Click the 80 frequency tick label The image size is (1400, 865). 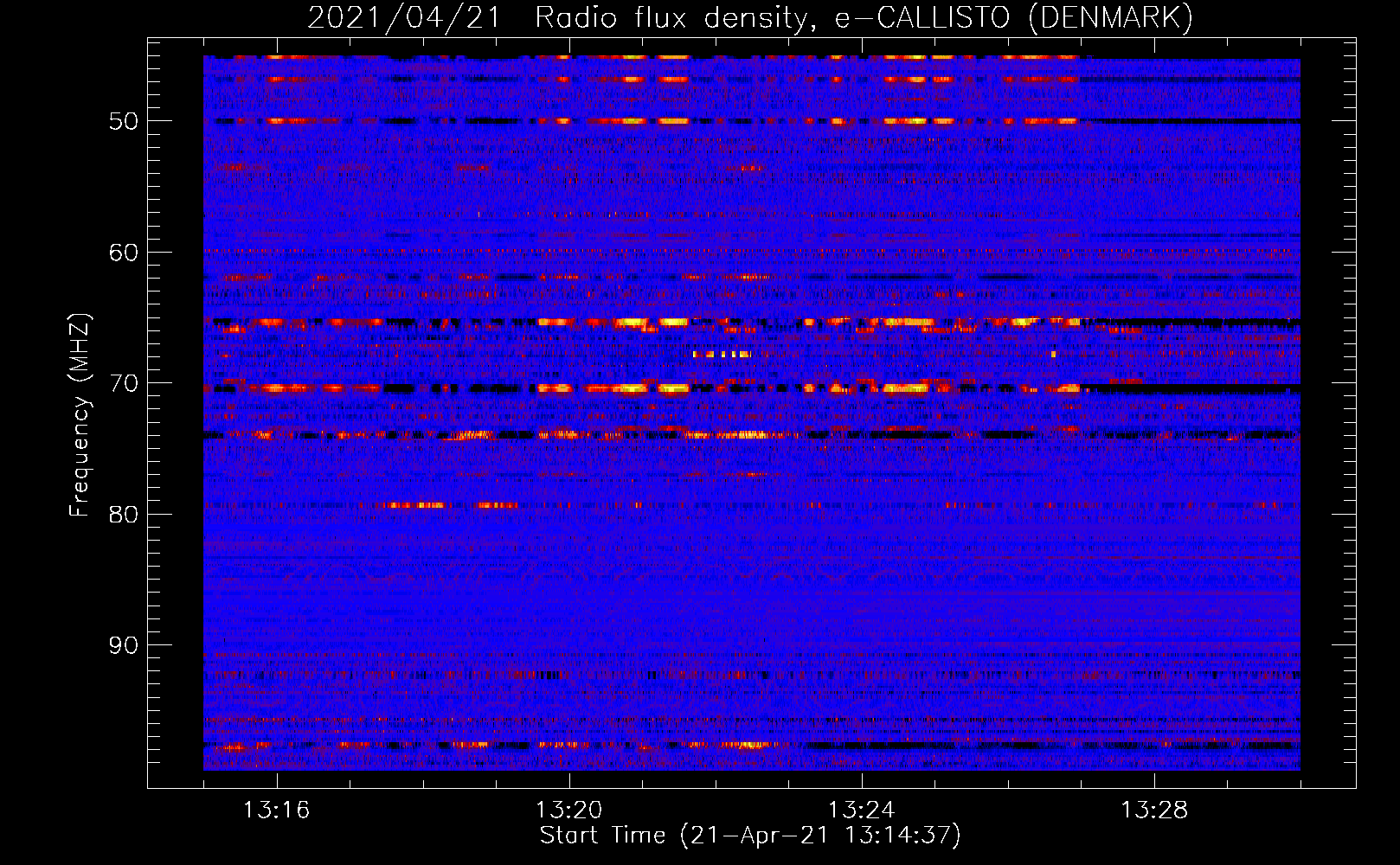pos(124,515)
